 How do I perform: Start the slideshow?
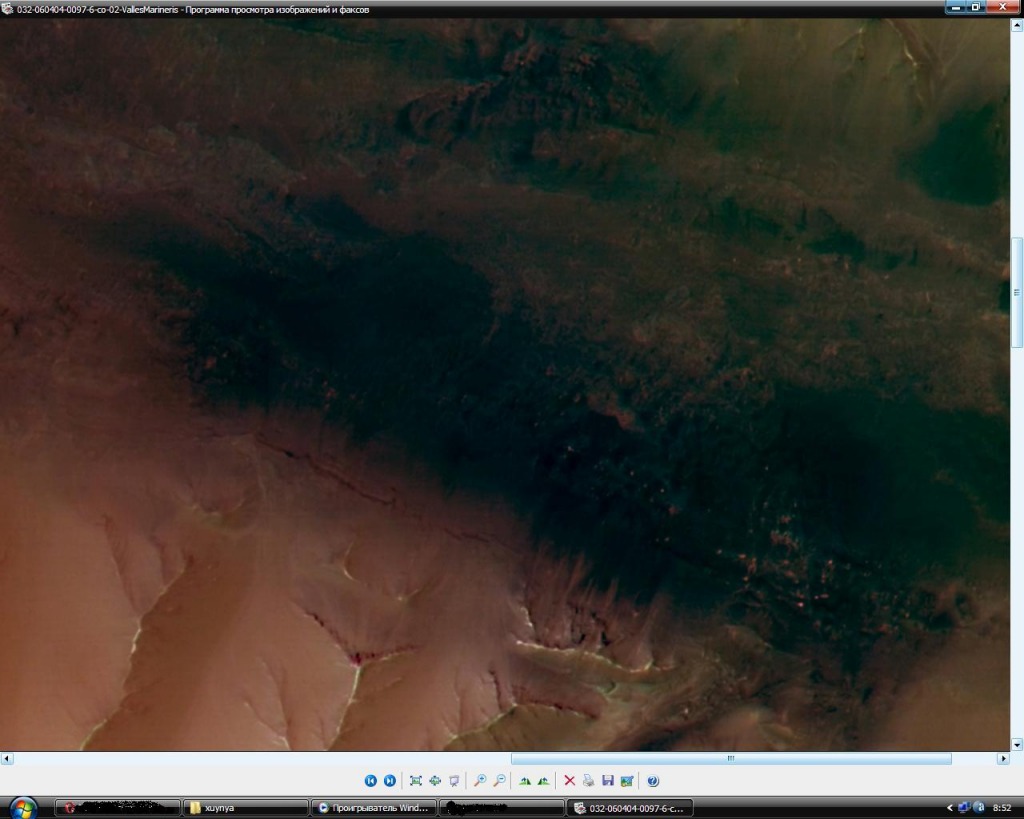(x=454, y=781)
